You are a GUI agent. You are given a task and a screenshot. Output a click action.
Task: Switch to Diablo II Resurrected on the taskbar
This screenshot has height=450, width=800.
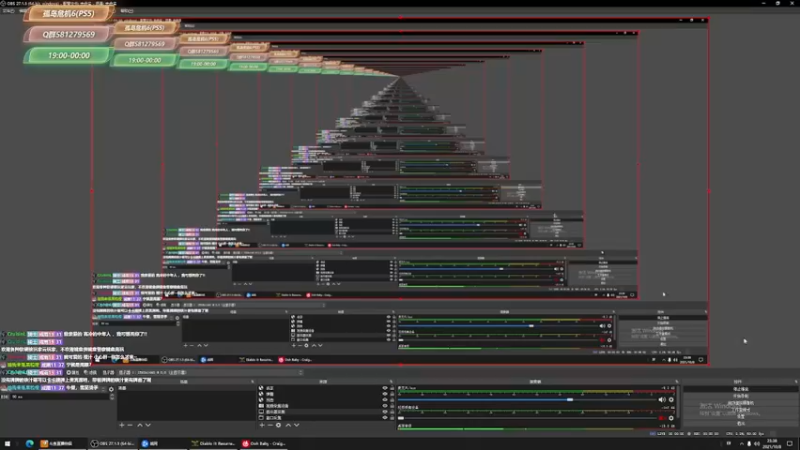coord(213,444)
